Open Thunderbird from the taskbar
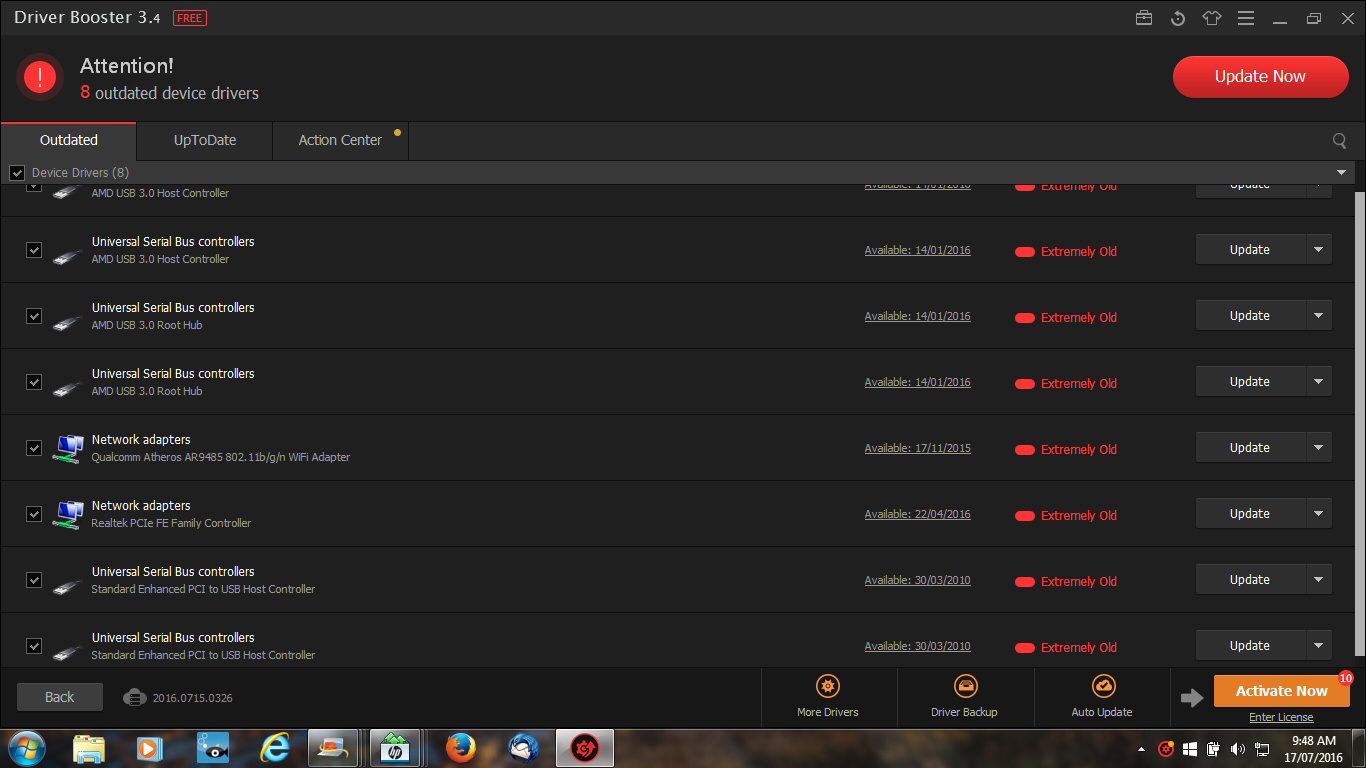Image resolution: width=1366 pixels, height=768 pixels. tap(523, 748)
